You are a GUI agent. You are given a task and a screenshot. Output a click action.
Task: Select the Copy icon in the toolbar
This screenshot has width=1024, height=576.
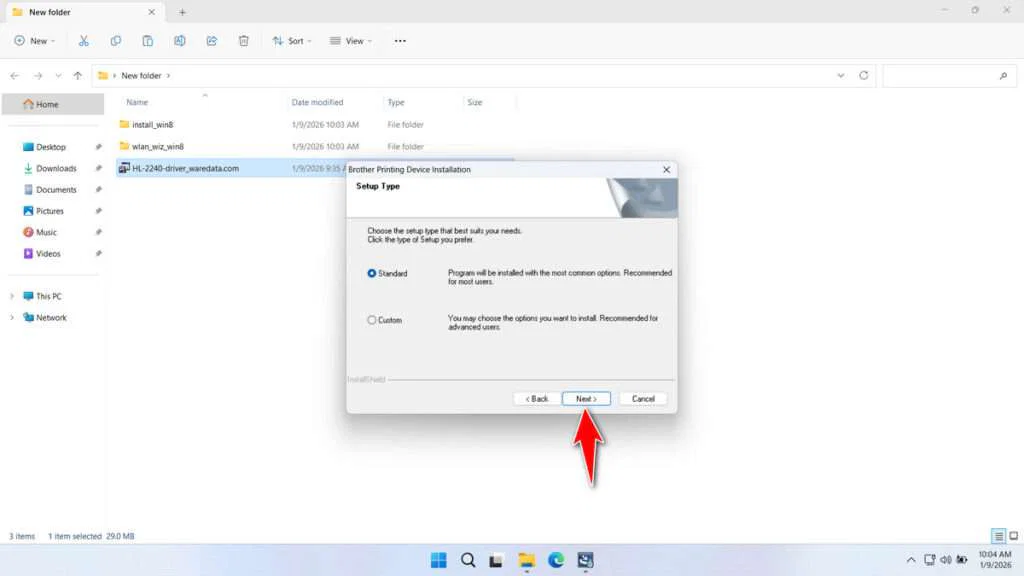pyautogui.click(x=116, y=40)
